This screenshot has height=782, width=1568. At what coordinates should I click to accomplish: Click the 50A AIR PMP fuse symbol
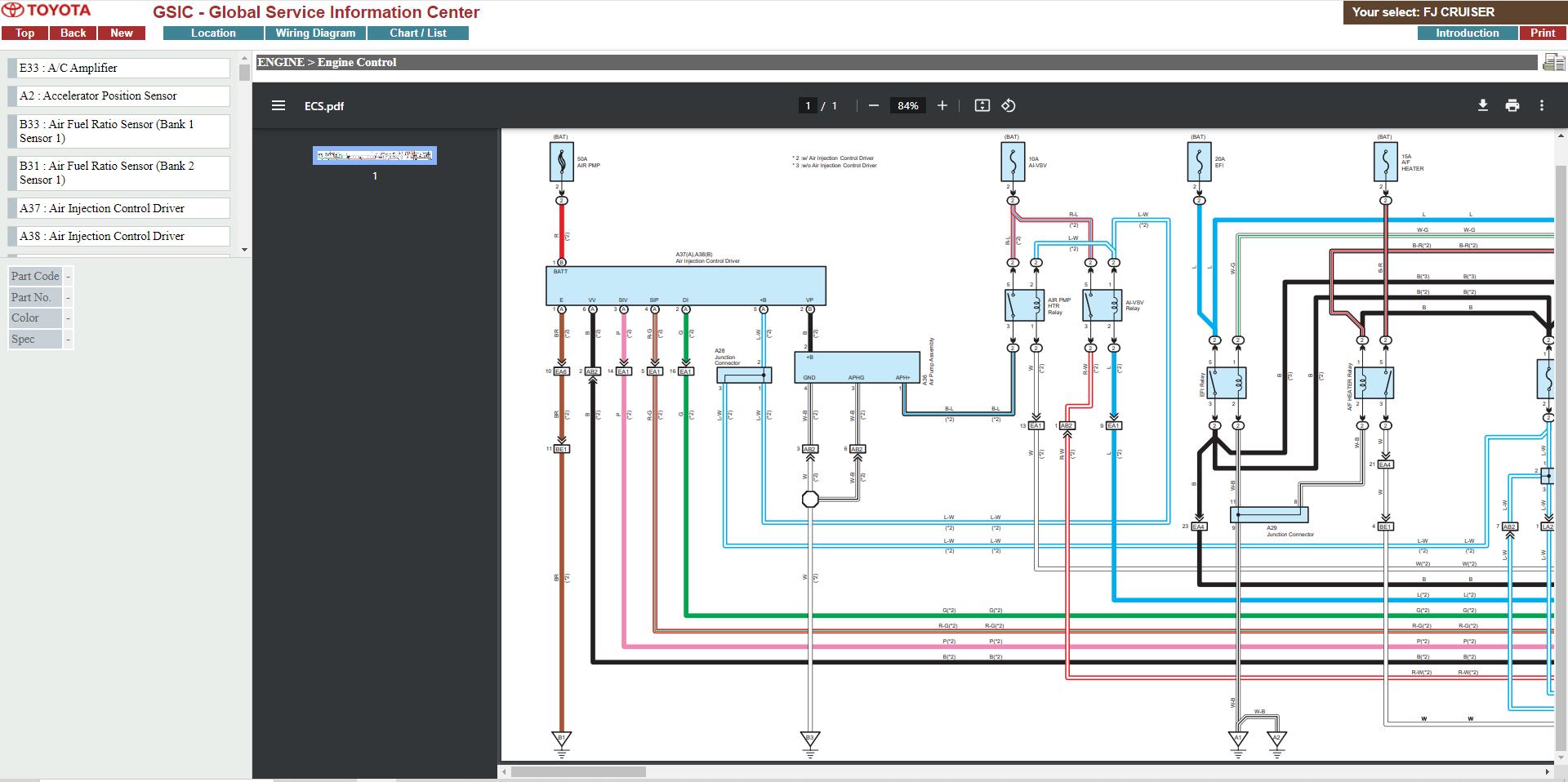[x=562, y=162]
